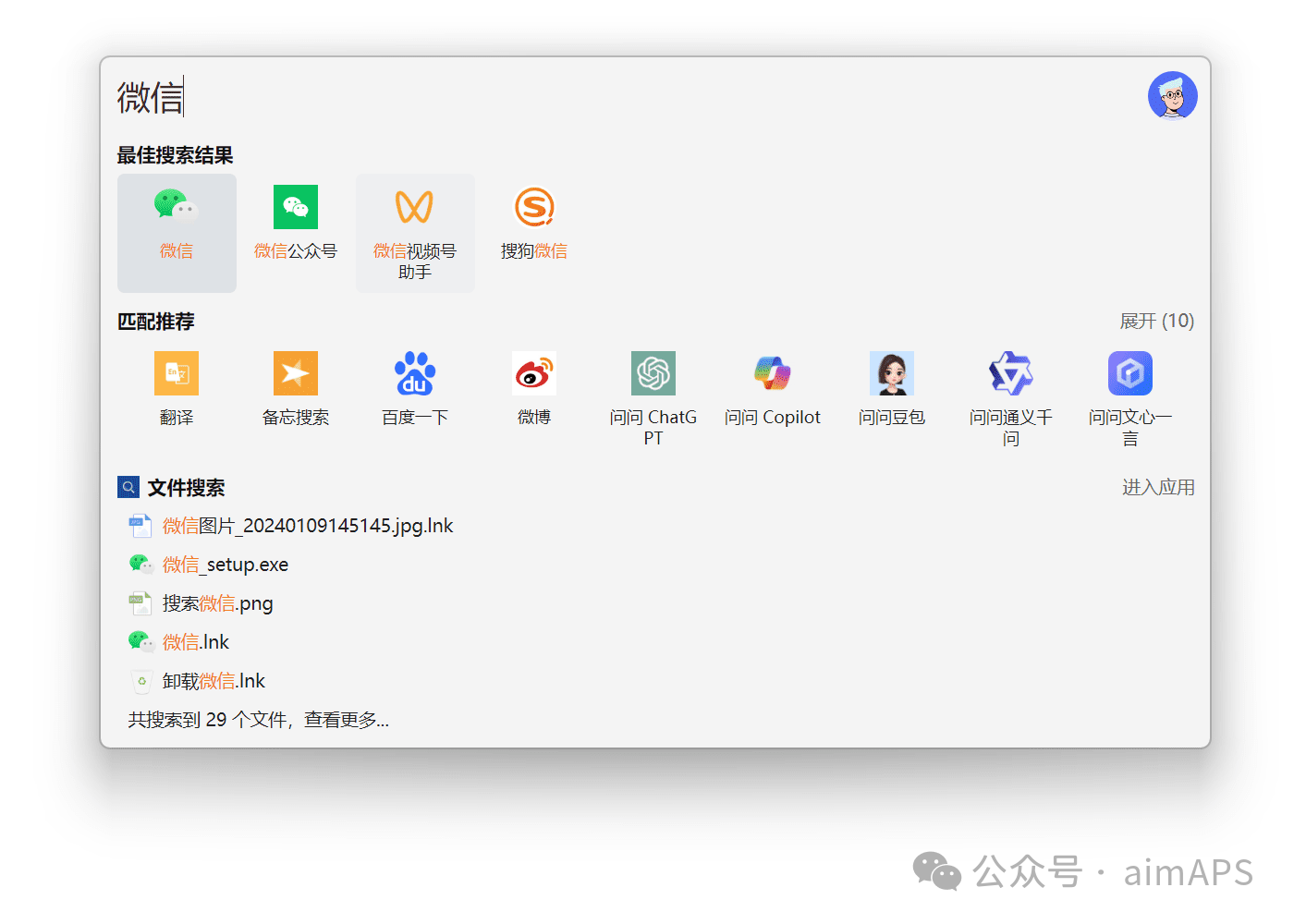The height and width of the screenshot is (924, 1294).
Task: Expand matching recommendations 展开 (10)
Action: (x=1156, y=322)
